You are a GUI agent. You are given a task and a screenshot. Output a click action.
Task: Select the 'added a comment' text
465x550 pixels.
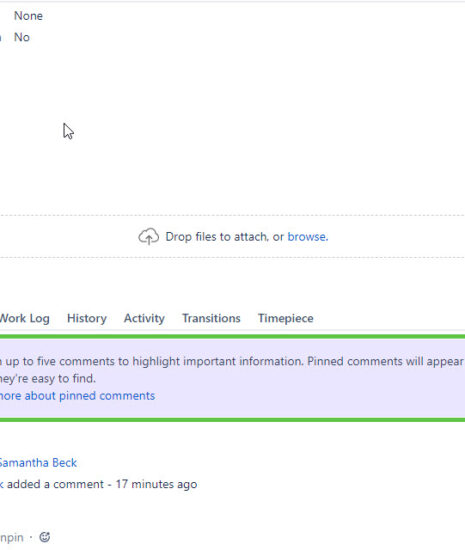point(55,484)
